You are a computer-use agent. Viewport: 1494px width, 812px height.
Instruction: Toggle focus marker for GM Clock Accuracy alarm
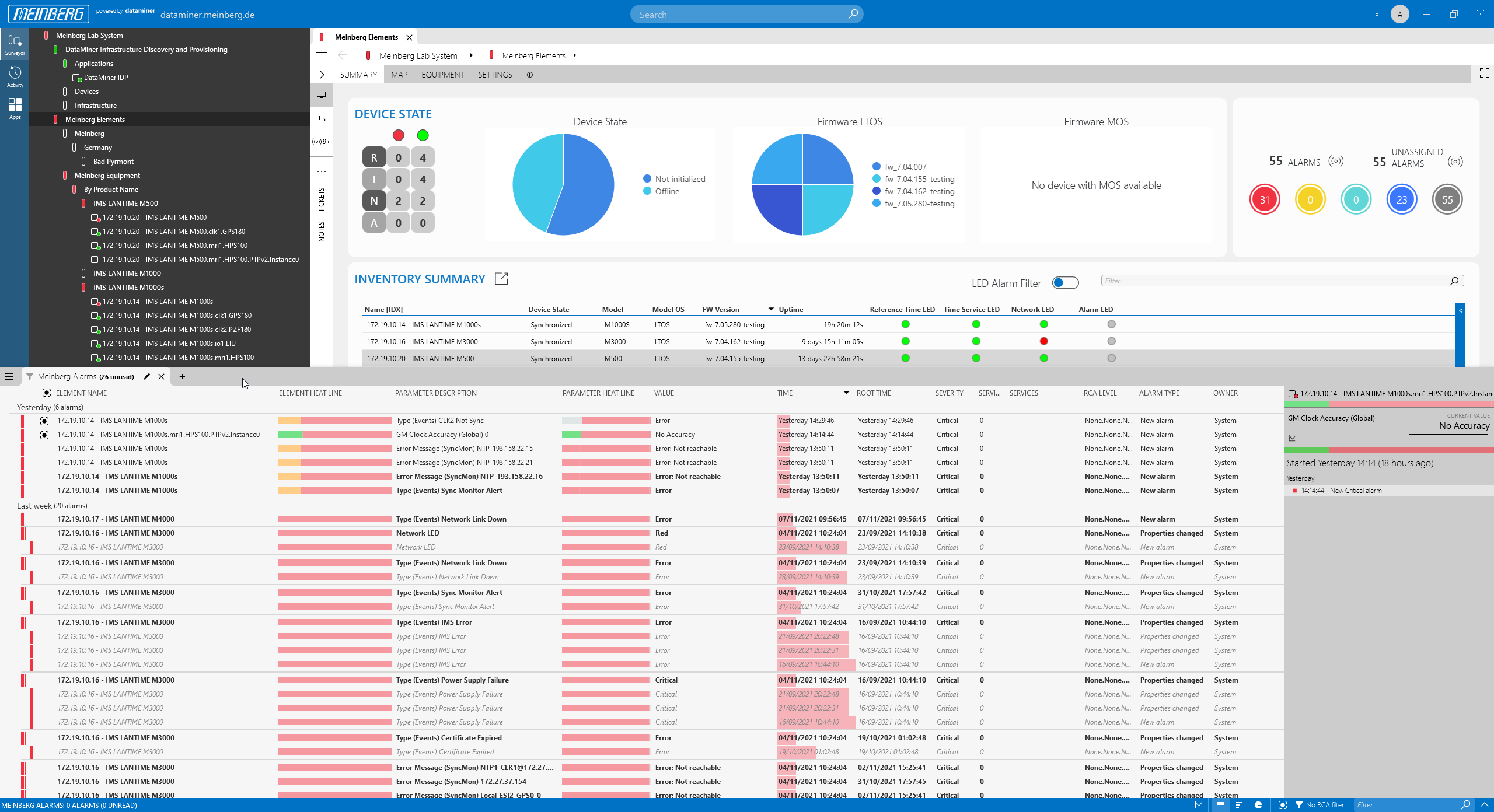[x=44, y=435]
